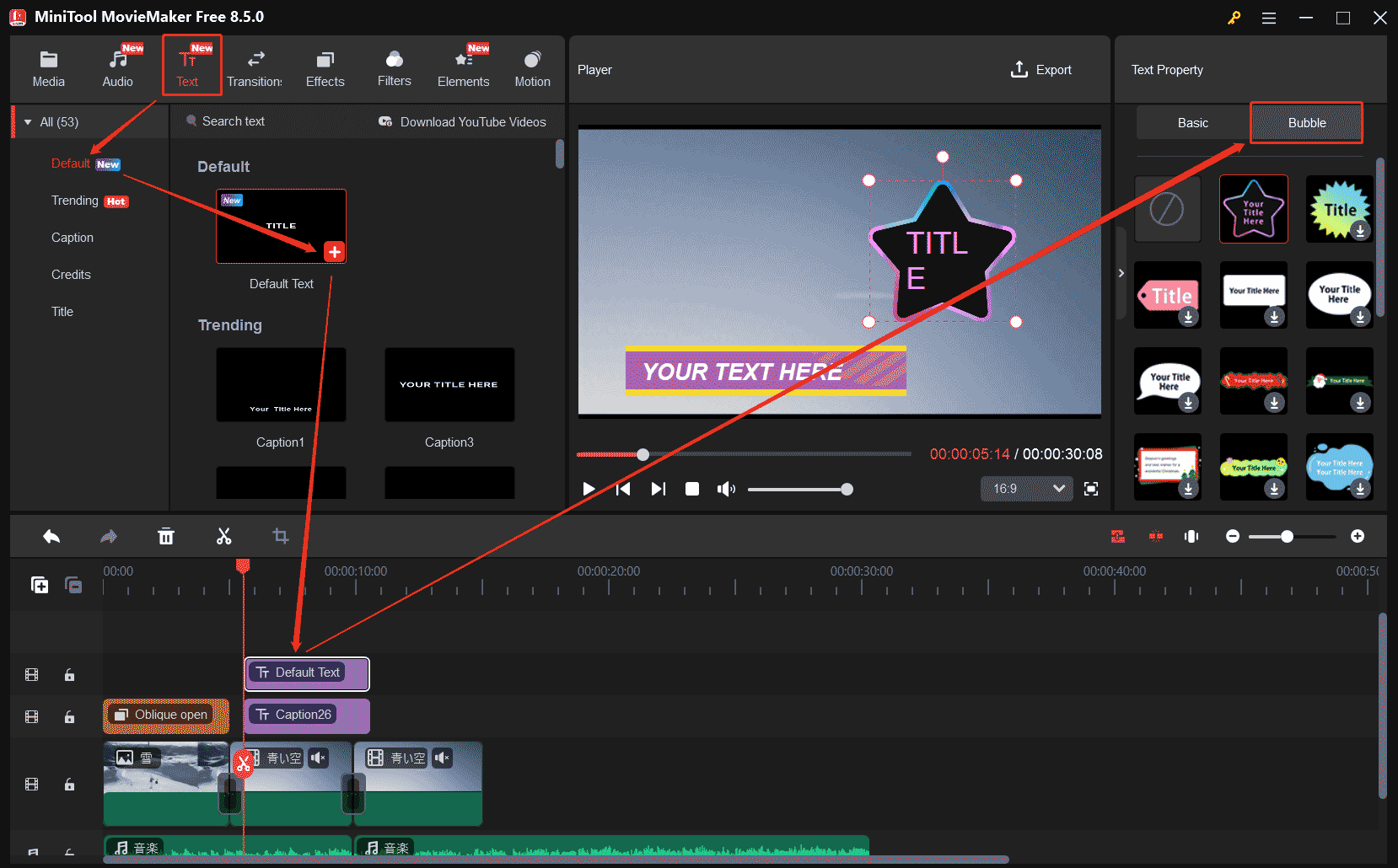Open the hamburger menu
The image size is (1398, 868).
1268,17
